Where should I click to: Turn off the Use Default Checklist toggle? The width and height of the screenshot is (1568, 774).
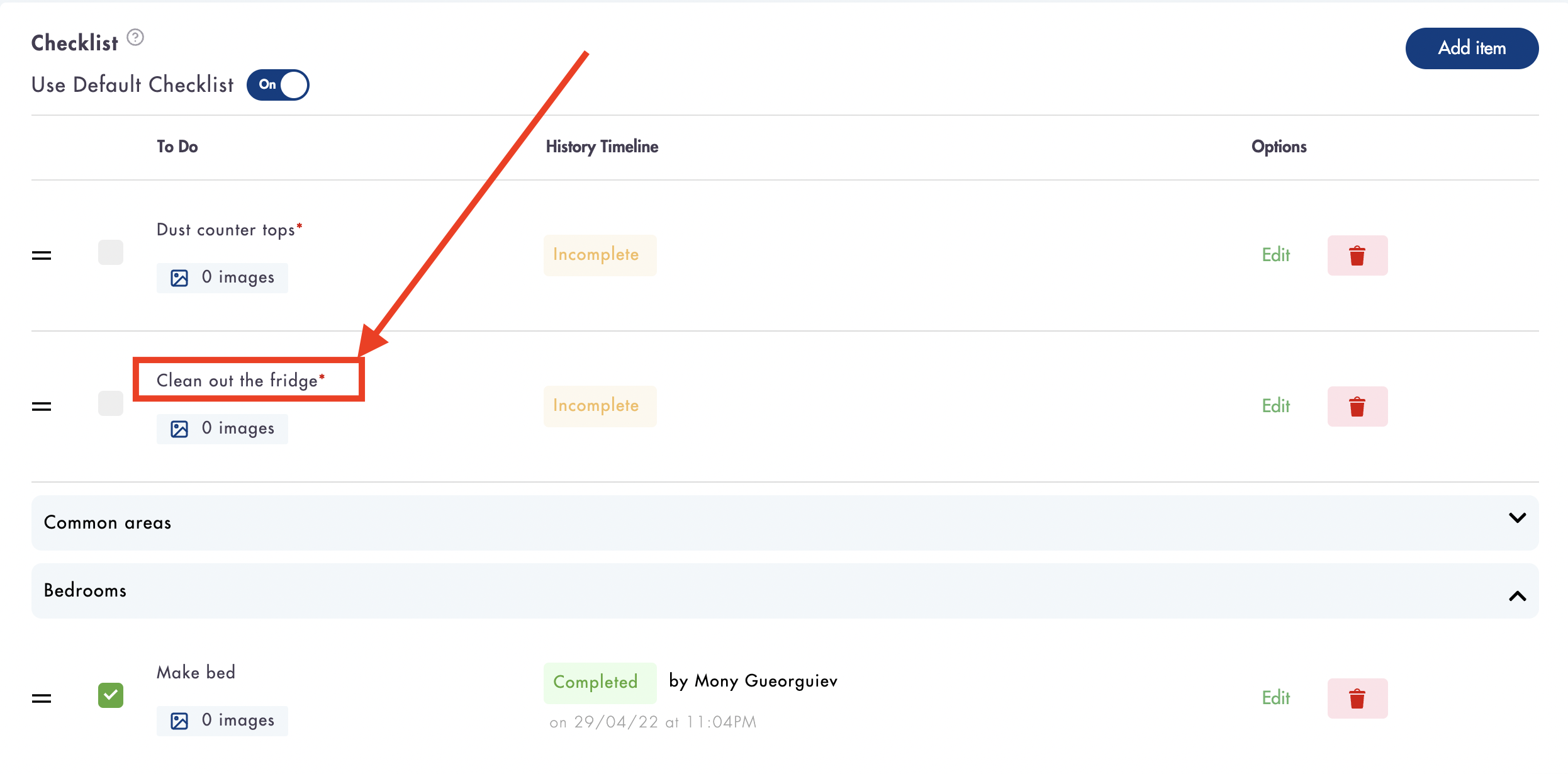pos(277,85)
